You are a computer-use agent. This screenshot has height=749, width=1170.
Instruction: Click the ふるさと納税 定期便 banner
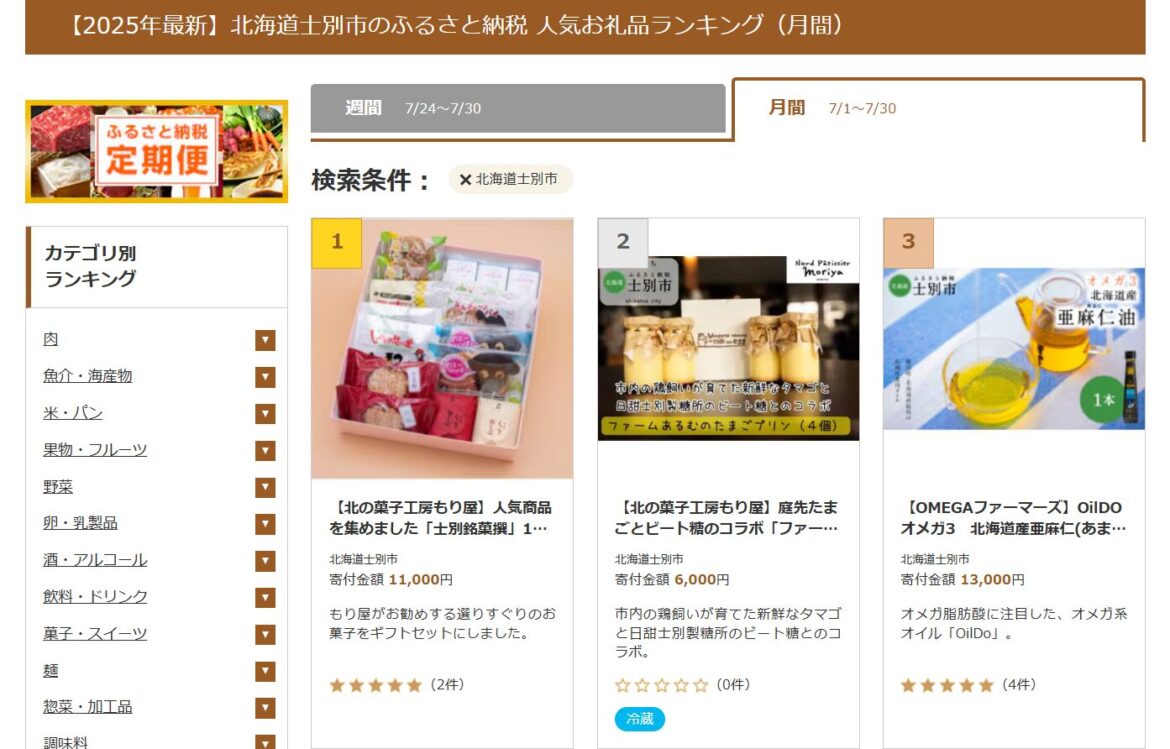pos(157,151)
